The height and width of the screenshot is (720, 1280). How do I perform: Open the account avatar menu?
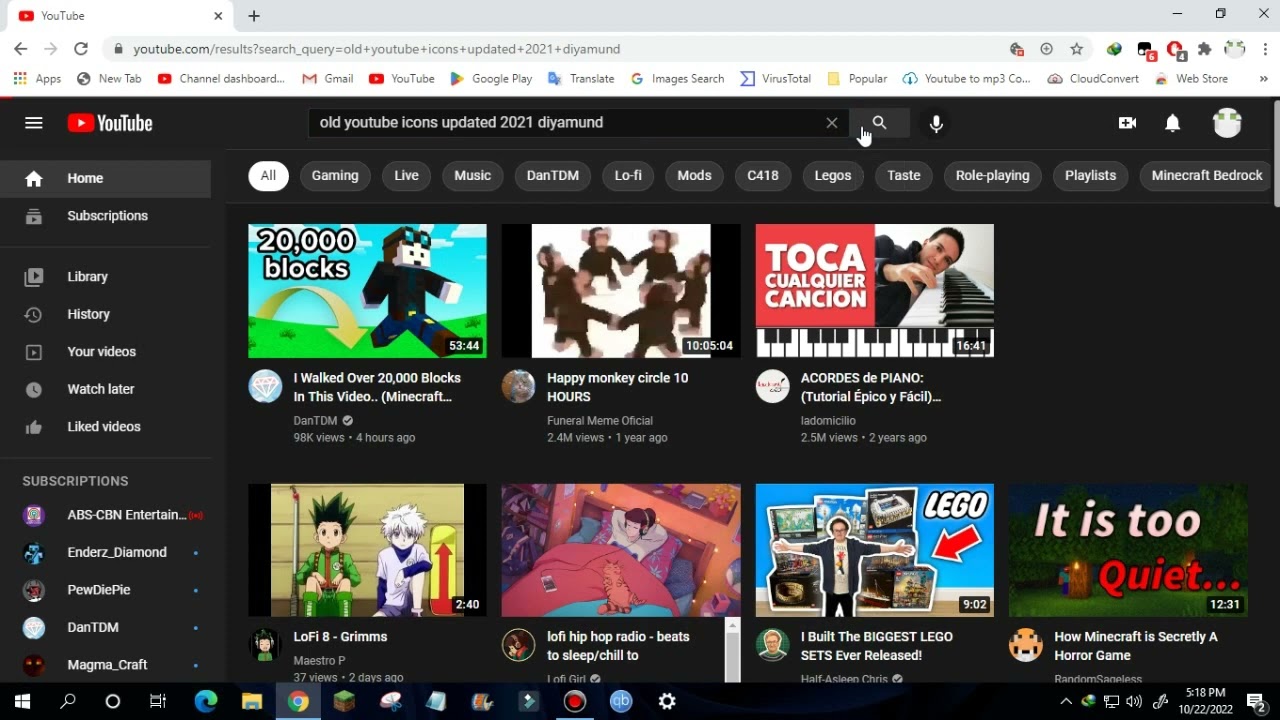[1227, 123]
